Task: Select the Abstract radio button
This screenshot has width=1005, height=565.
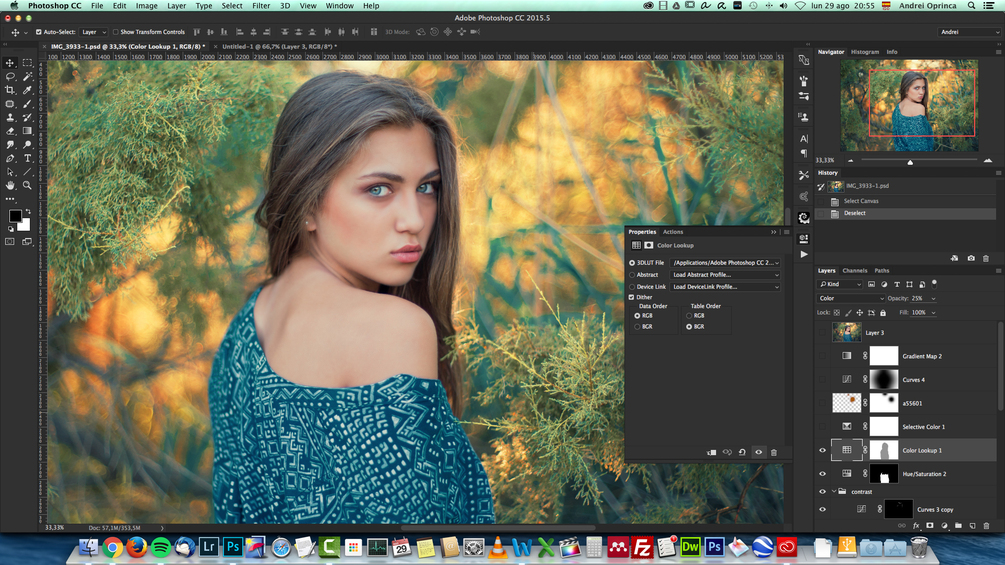Action: (632, 275)
